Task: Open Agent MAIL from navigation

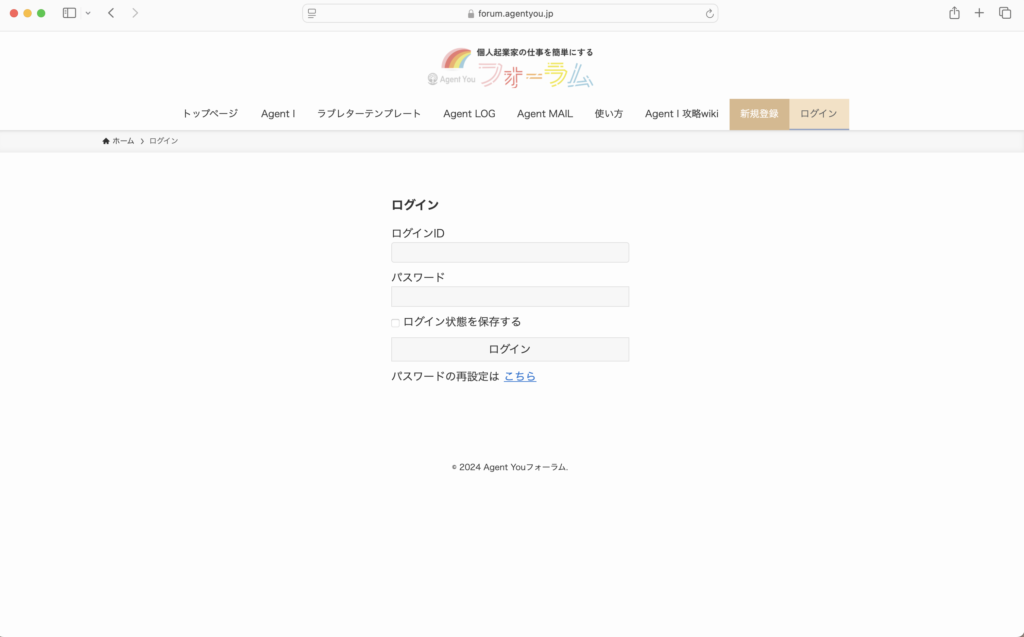Action: coord(544,114)
